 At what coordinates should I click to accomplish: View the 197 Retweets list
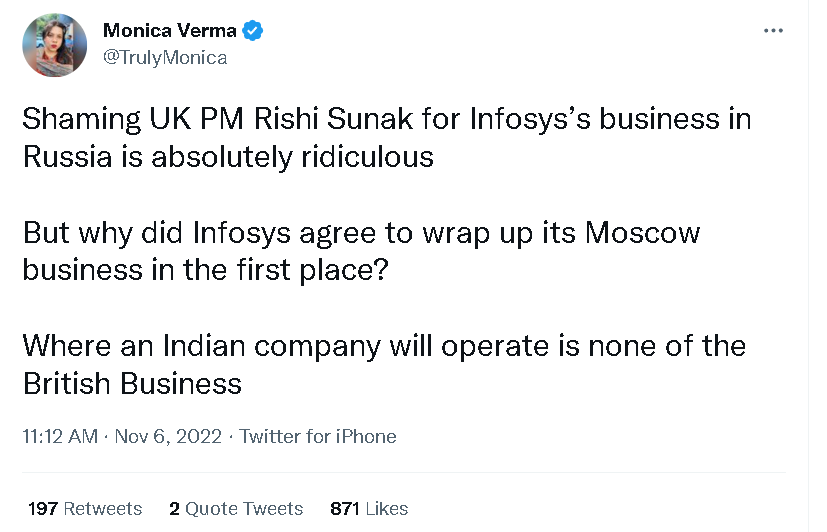tap(85, 509)
